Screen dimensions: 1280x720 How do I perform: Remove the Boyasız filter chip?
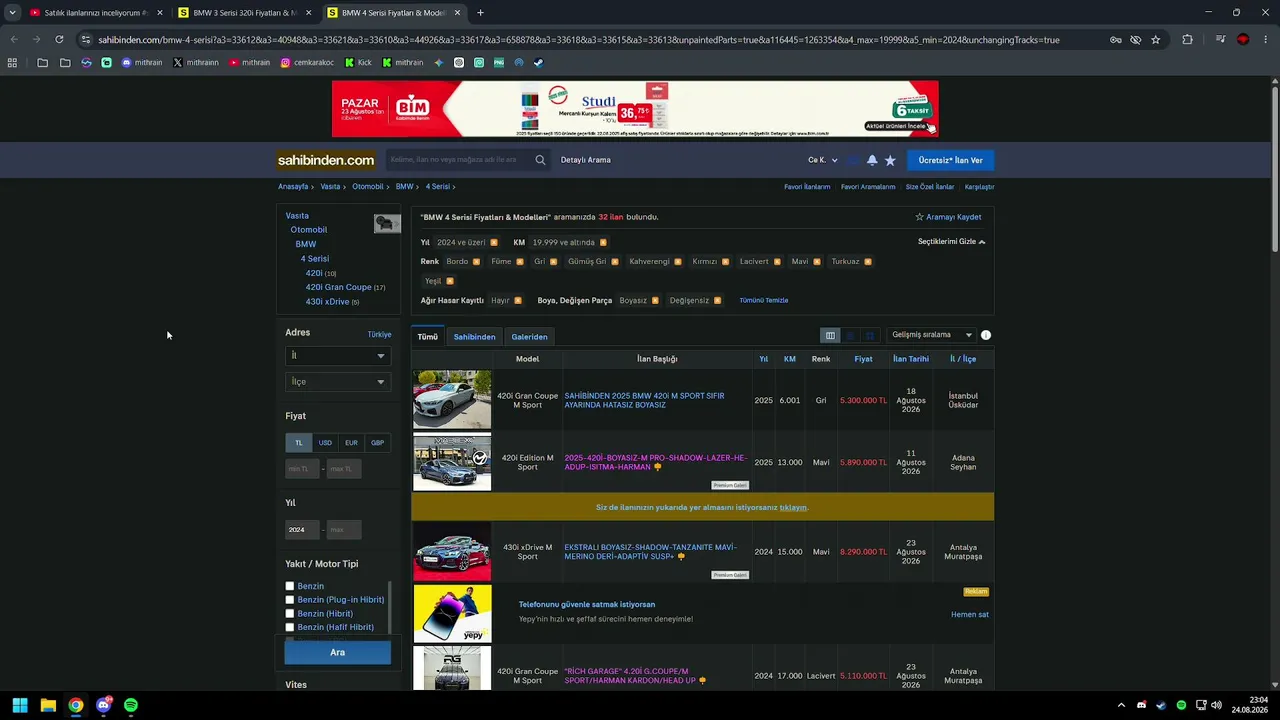pyautogui.click(x=655, y=301)
